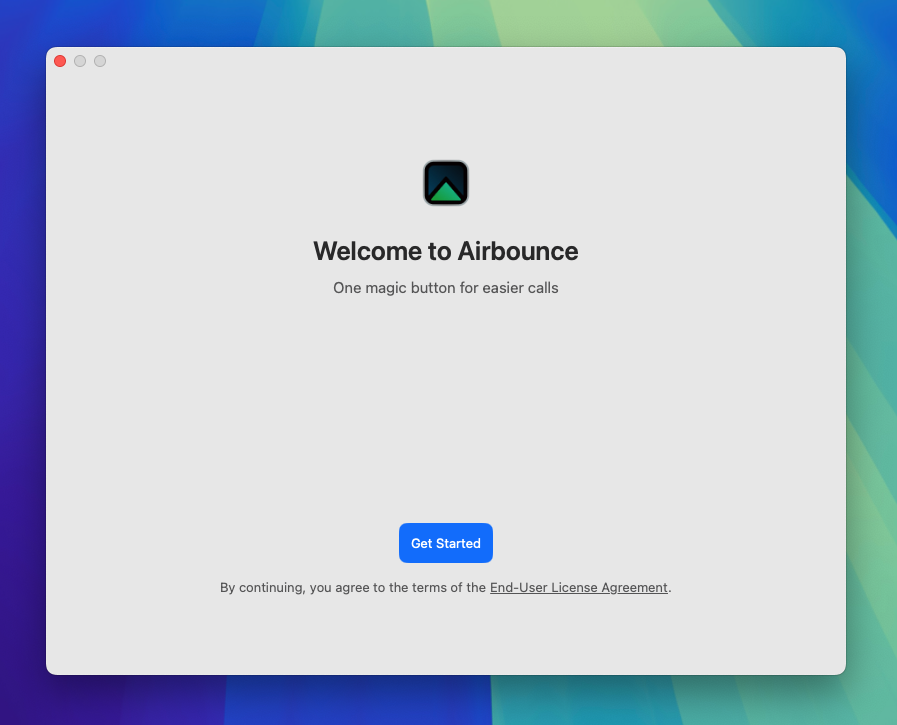Click the period after the License Agreement link
This screenshot has width=897, height=725.
coord(670,589)
